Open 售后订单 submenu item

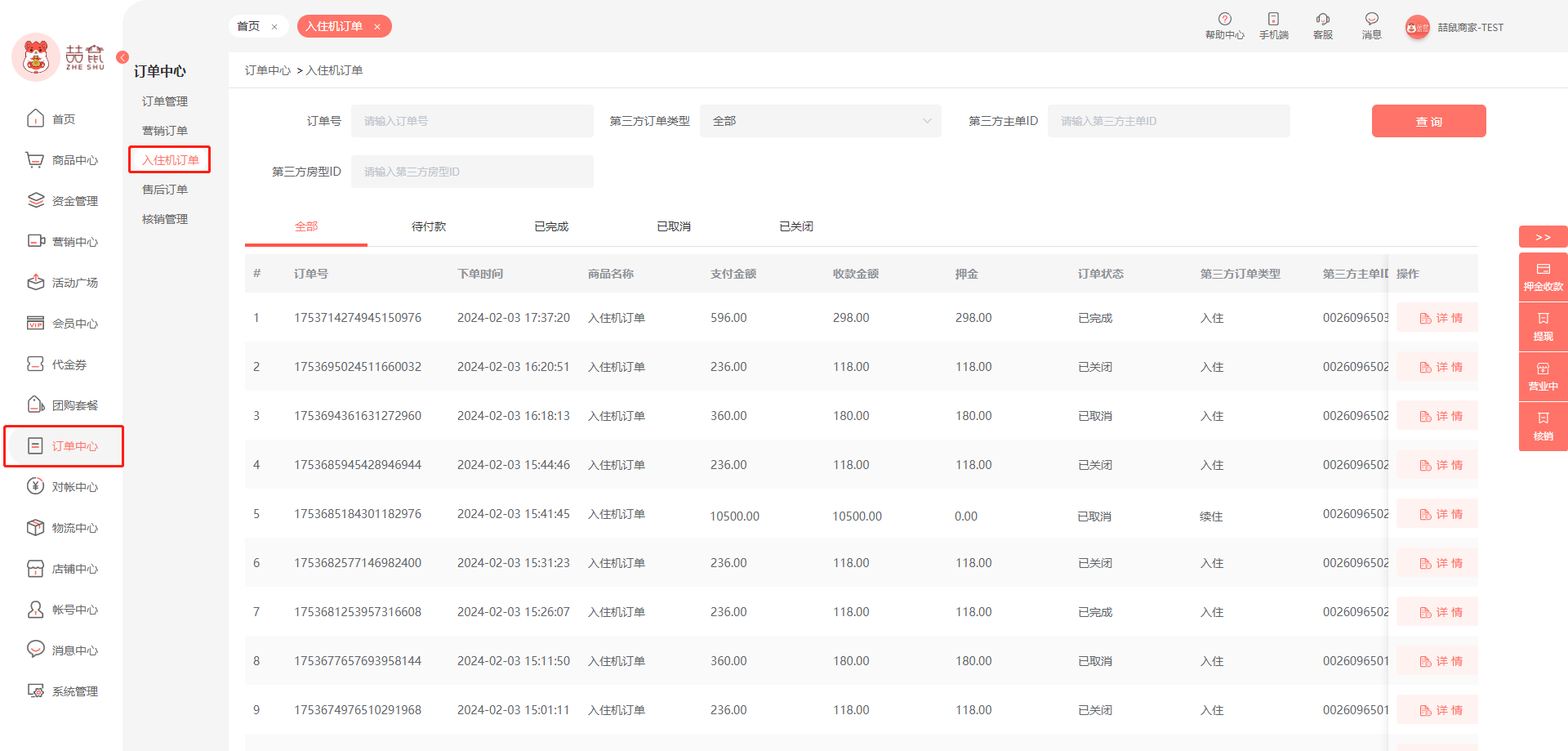coord(165,190)
